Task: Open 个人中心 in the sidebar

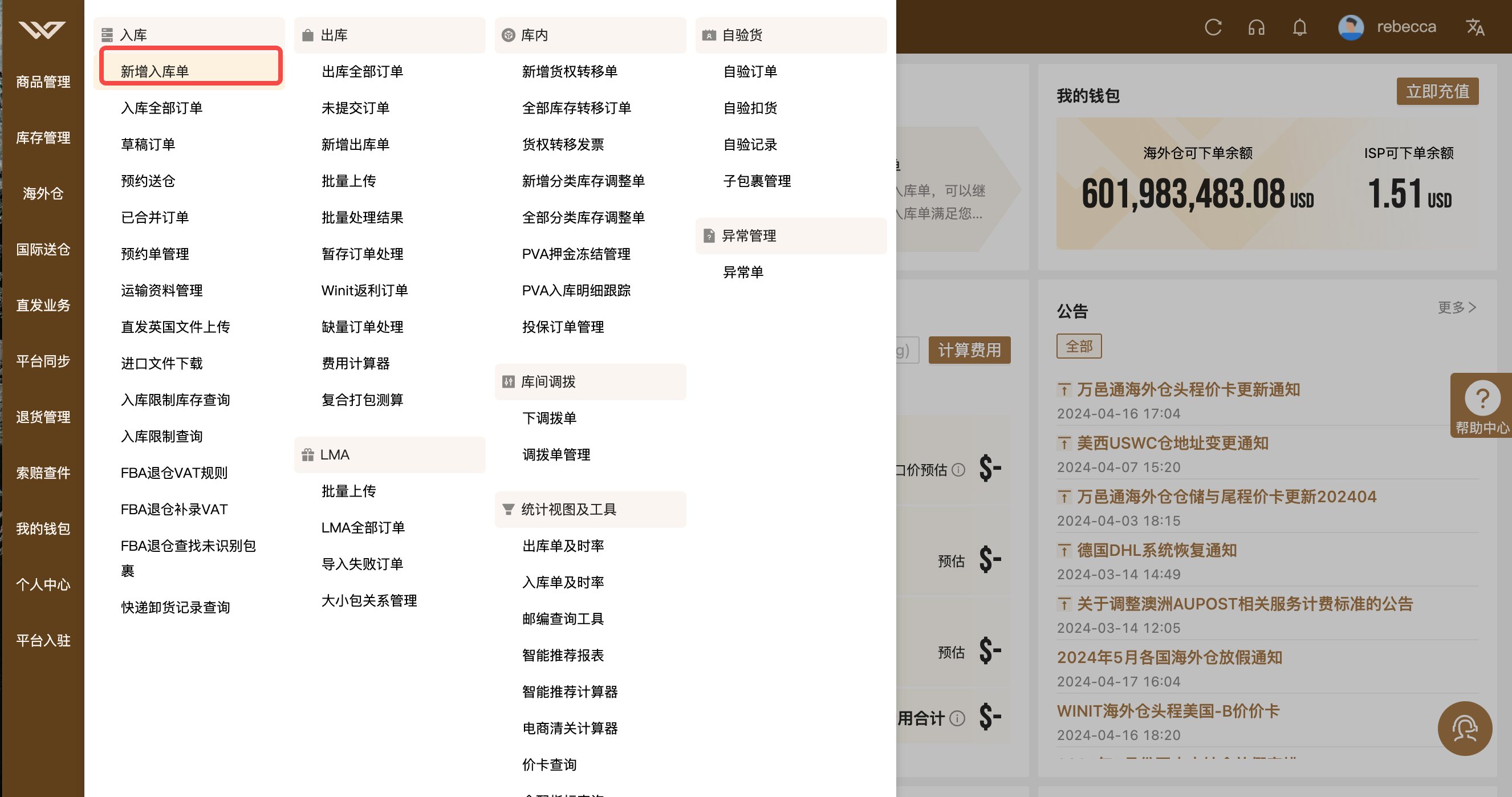Action: [x=43, y=584]
